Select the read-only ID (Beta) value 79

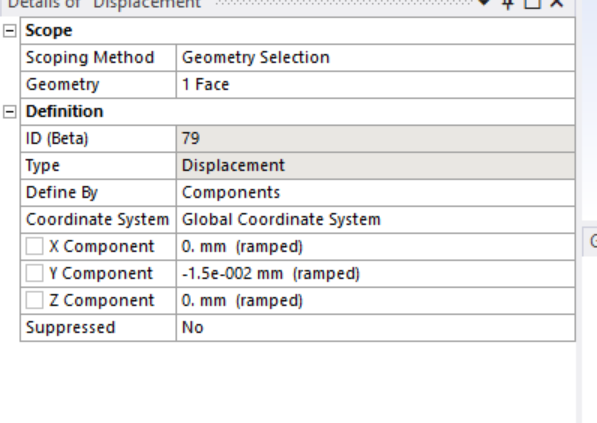(375, 139)
